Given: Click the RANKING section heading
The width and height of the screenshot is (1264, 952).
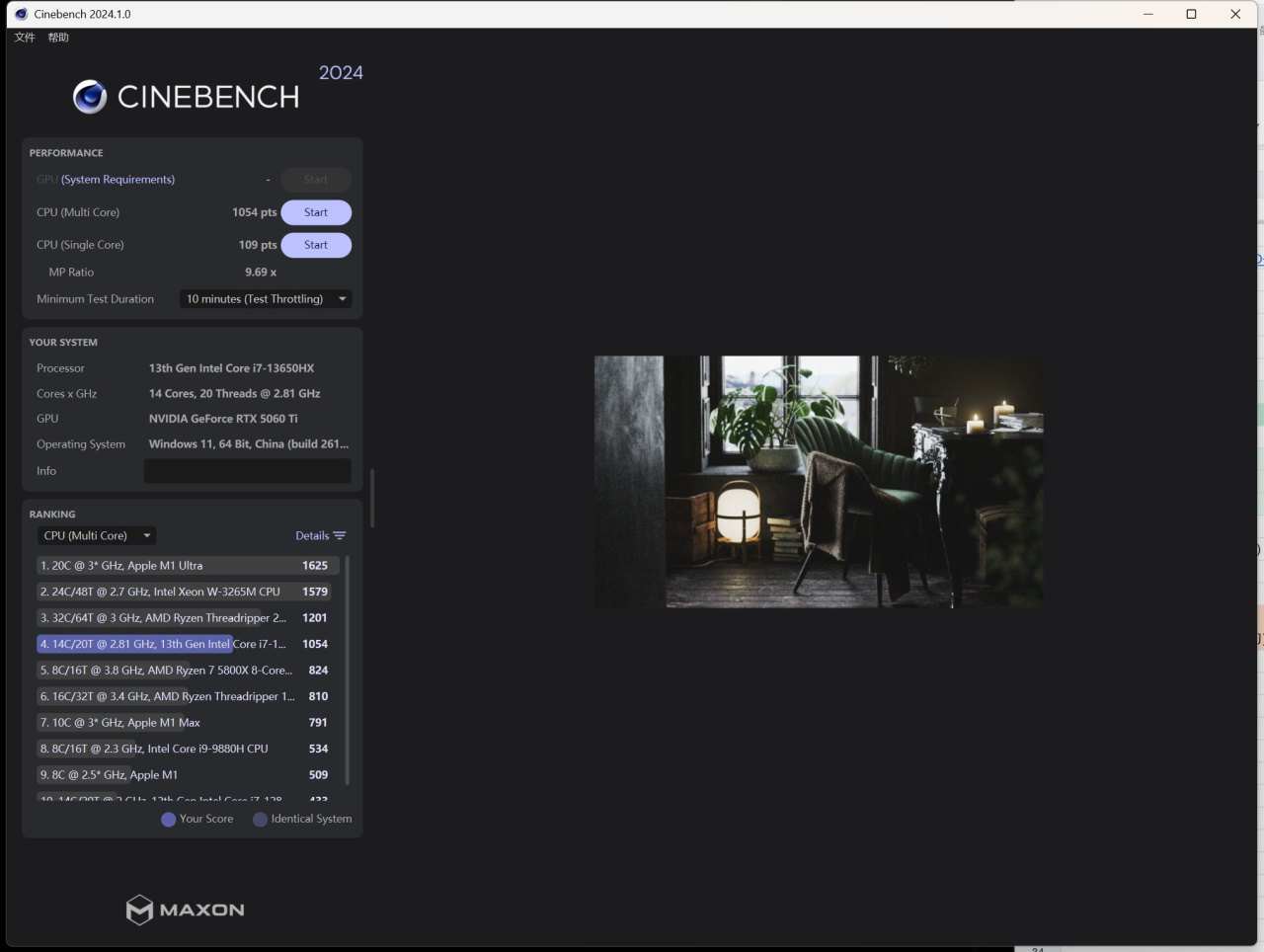Looking at the screenshot, I should (x=52, y=515).
